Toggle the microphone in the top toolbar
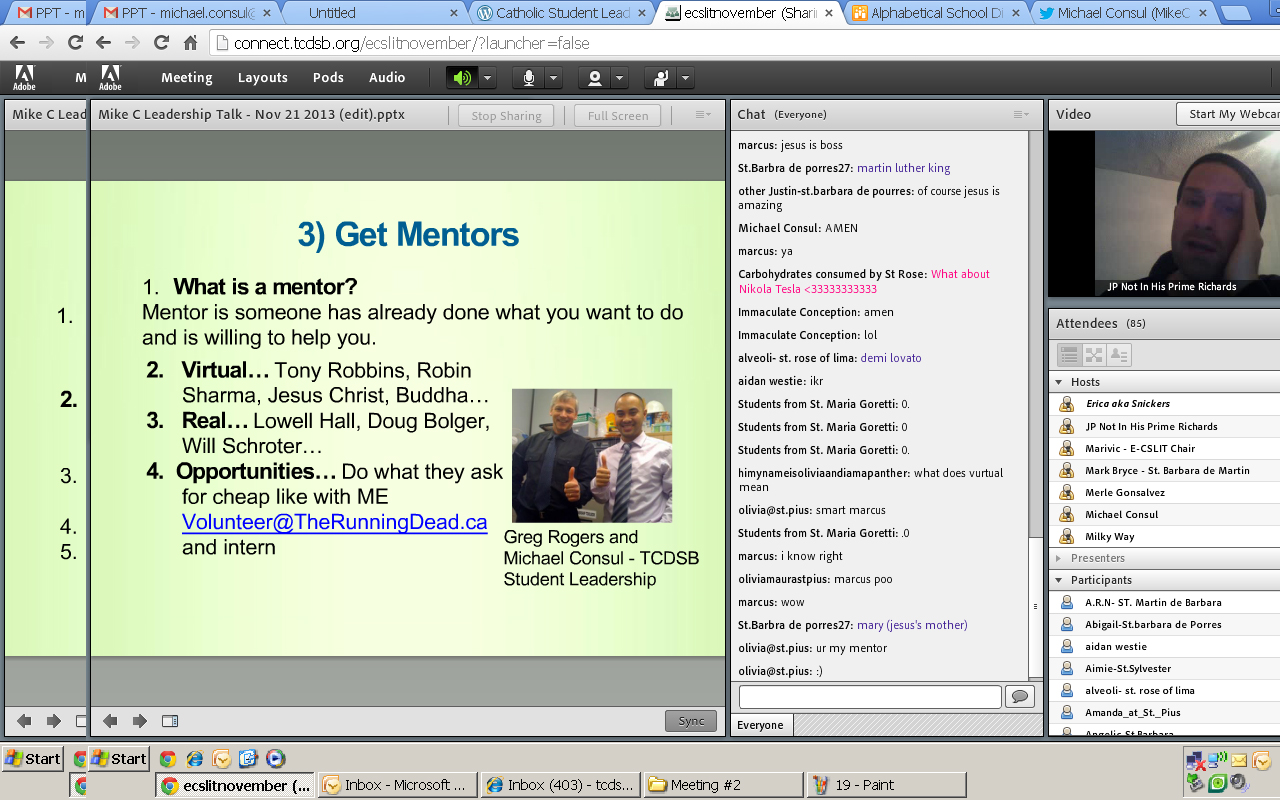The image size is (1280, 800). pos(528,78)
